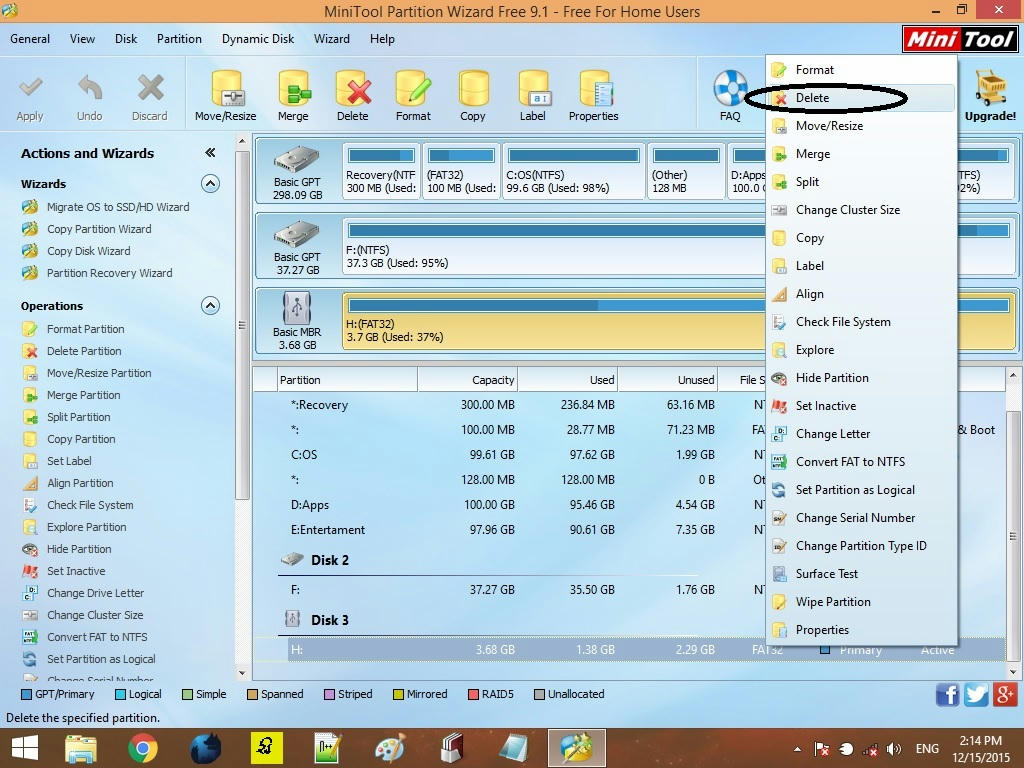The height and width of the screenshot is (768, 1024).
Task: Click the Delete toolbar icon
Action: tap(353, 88)
